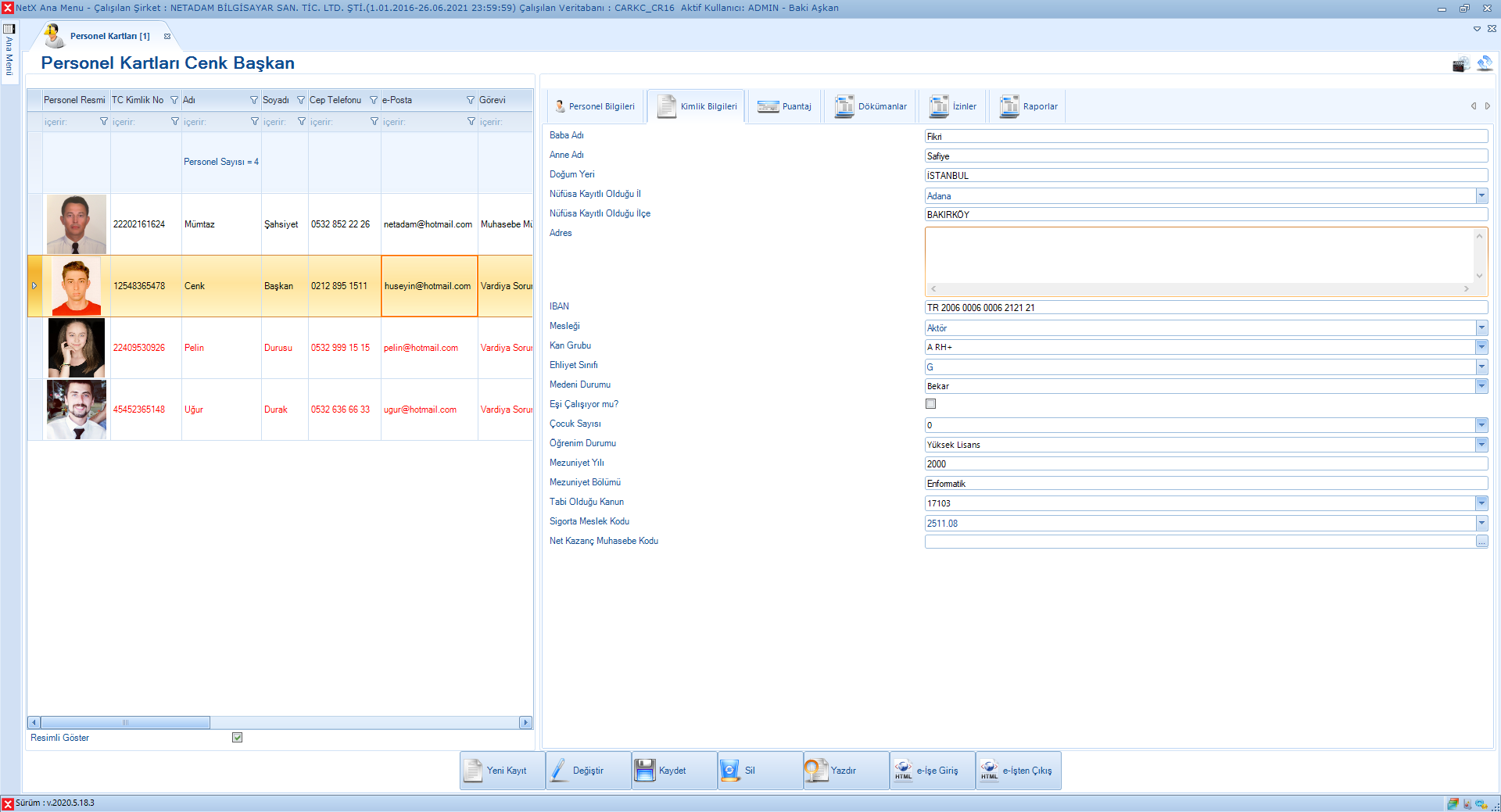Expand the Sigorta Meslek Kodu dropdown
Image resolution: width=1501 pixels, height=812 pixels.
[x=1481, y=523]
